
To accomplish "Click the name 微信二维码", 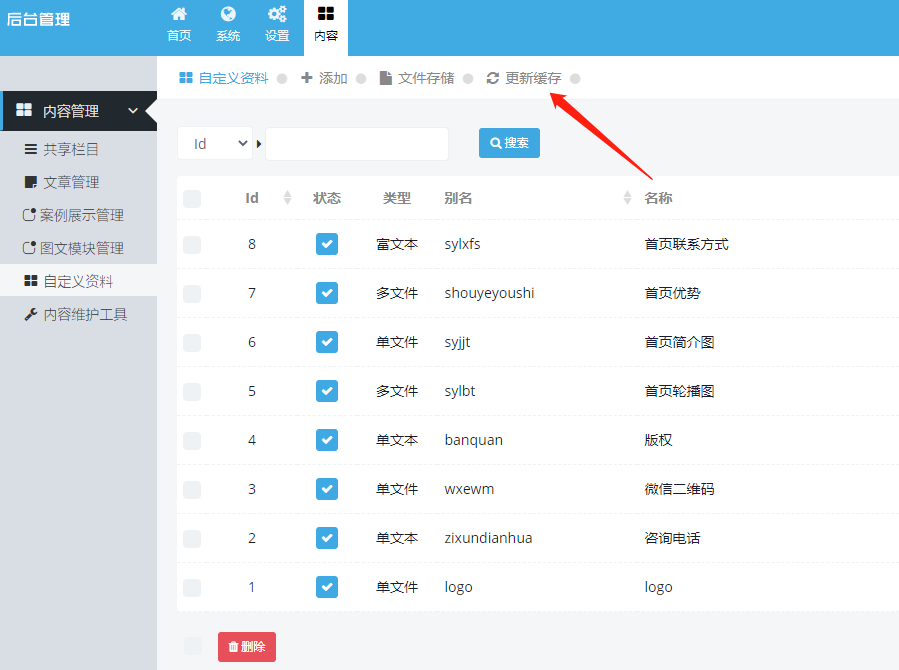I will point(679,489).
